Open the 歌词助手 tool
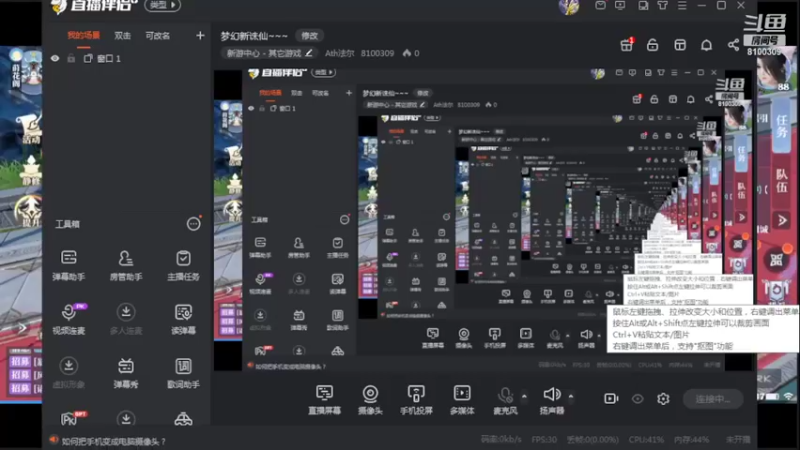Viewport: 800px width, 450px height. coord(183,373)
